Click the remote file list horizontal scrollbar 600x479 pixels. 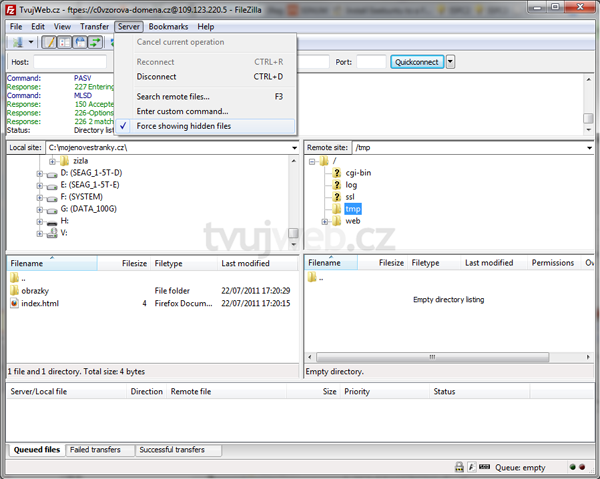(x=432, y=357)
